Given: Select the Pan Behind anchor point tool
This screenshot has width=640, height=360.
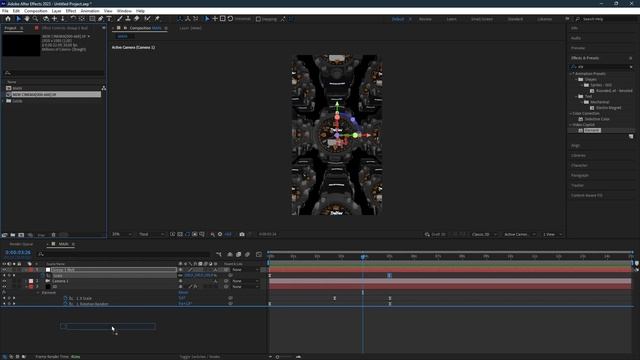Looking at the screenshot, I should coord(82,19).
